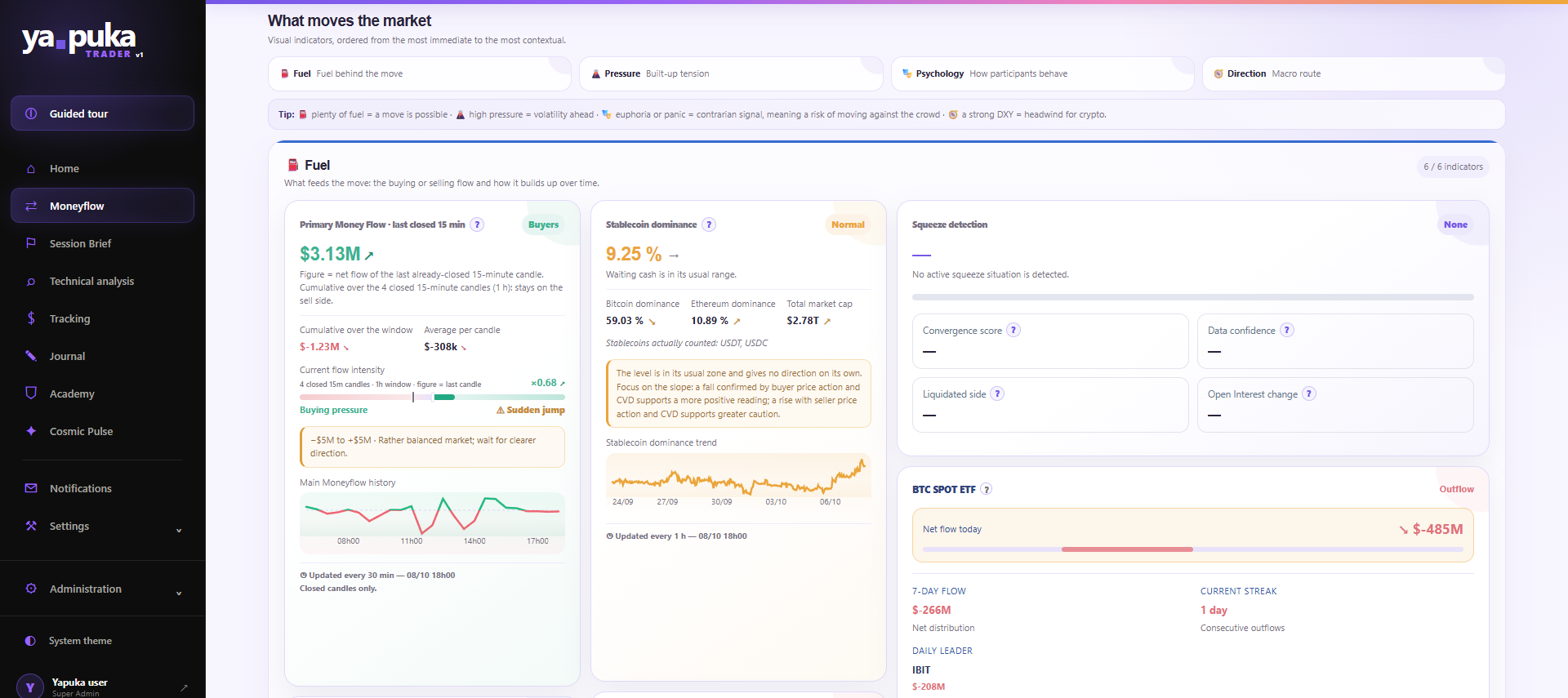Click the Settings tools icon
Viewport: 1568px width, 698px height.
(x=31, y=526)
